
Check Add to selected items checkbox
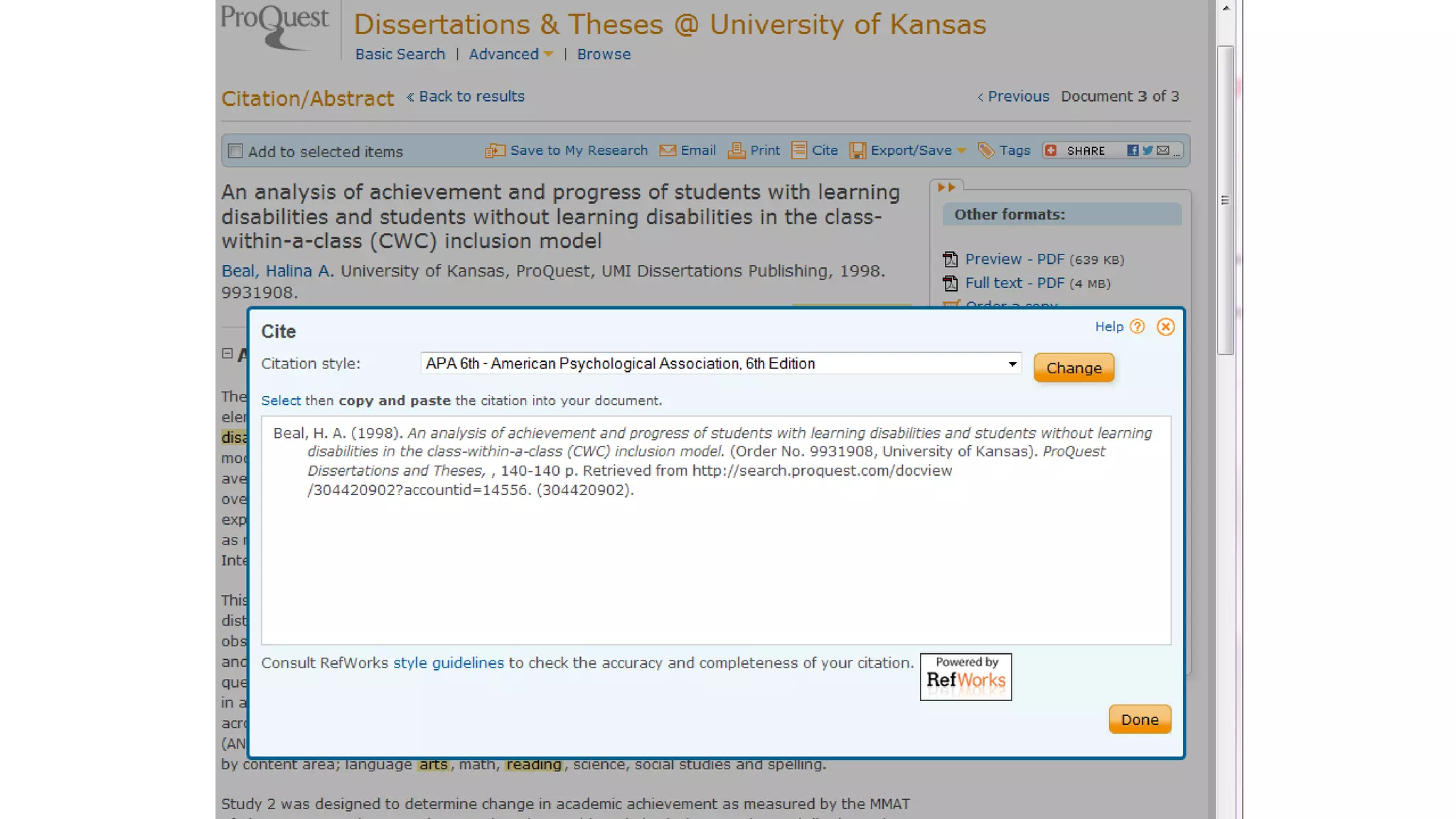coord(235,151)
